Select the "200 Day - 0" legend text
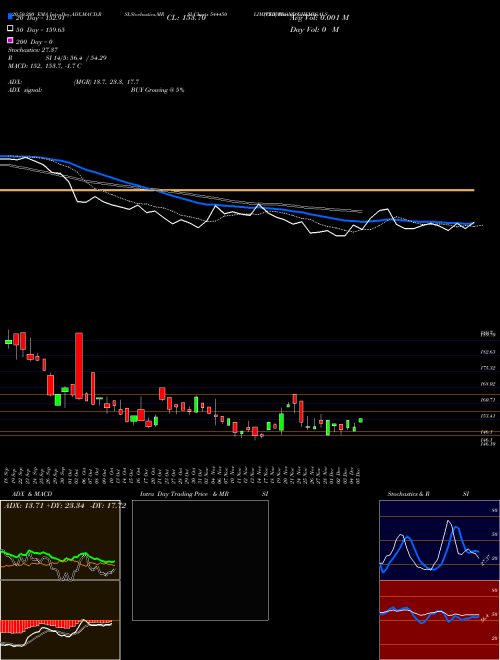 (35, 42)
